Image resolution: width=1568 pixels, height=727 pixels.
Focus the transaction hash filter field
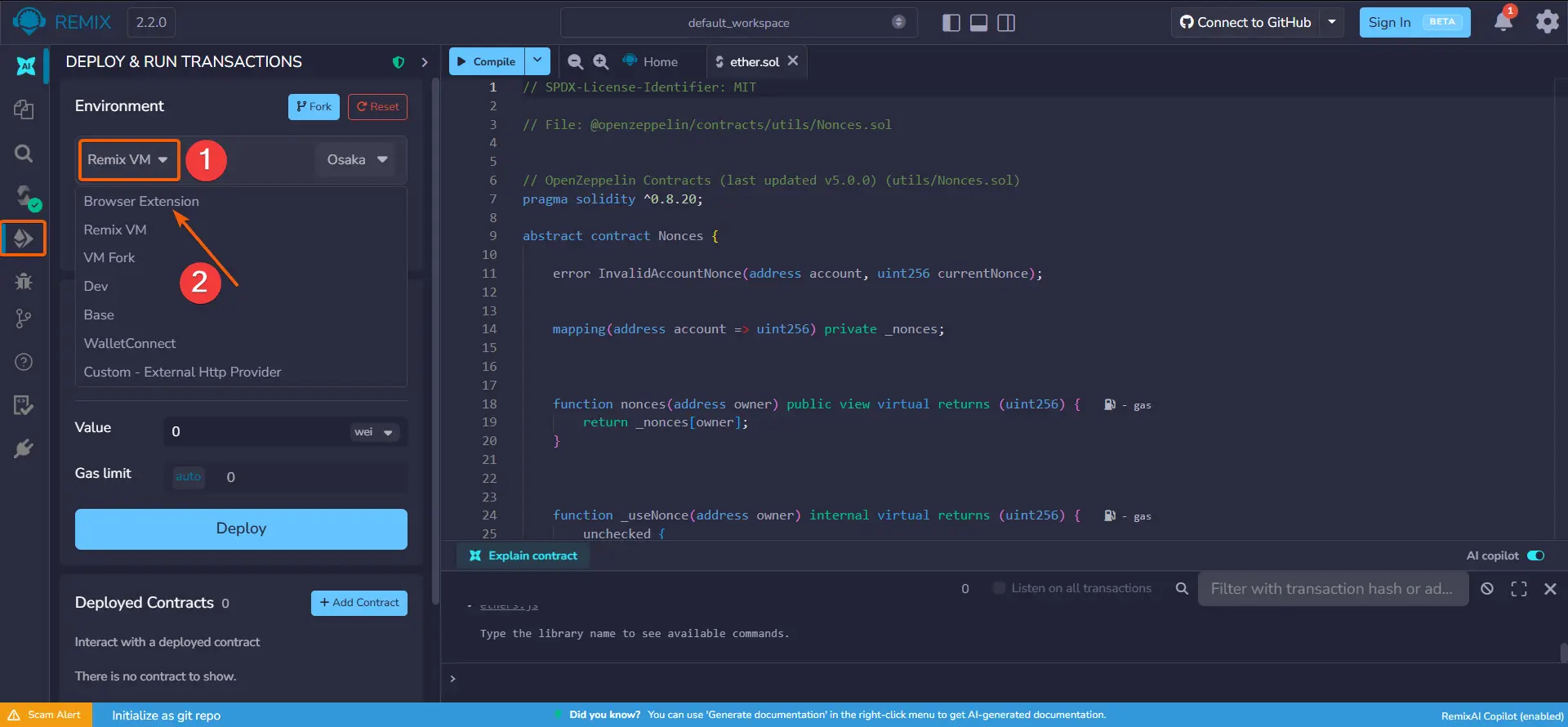1333,588
